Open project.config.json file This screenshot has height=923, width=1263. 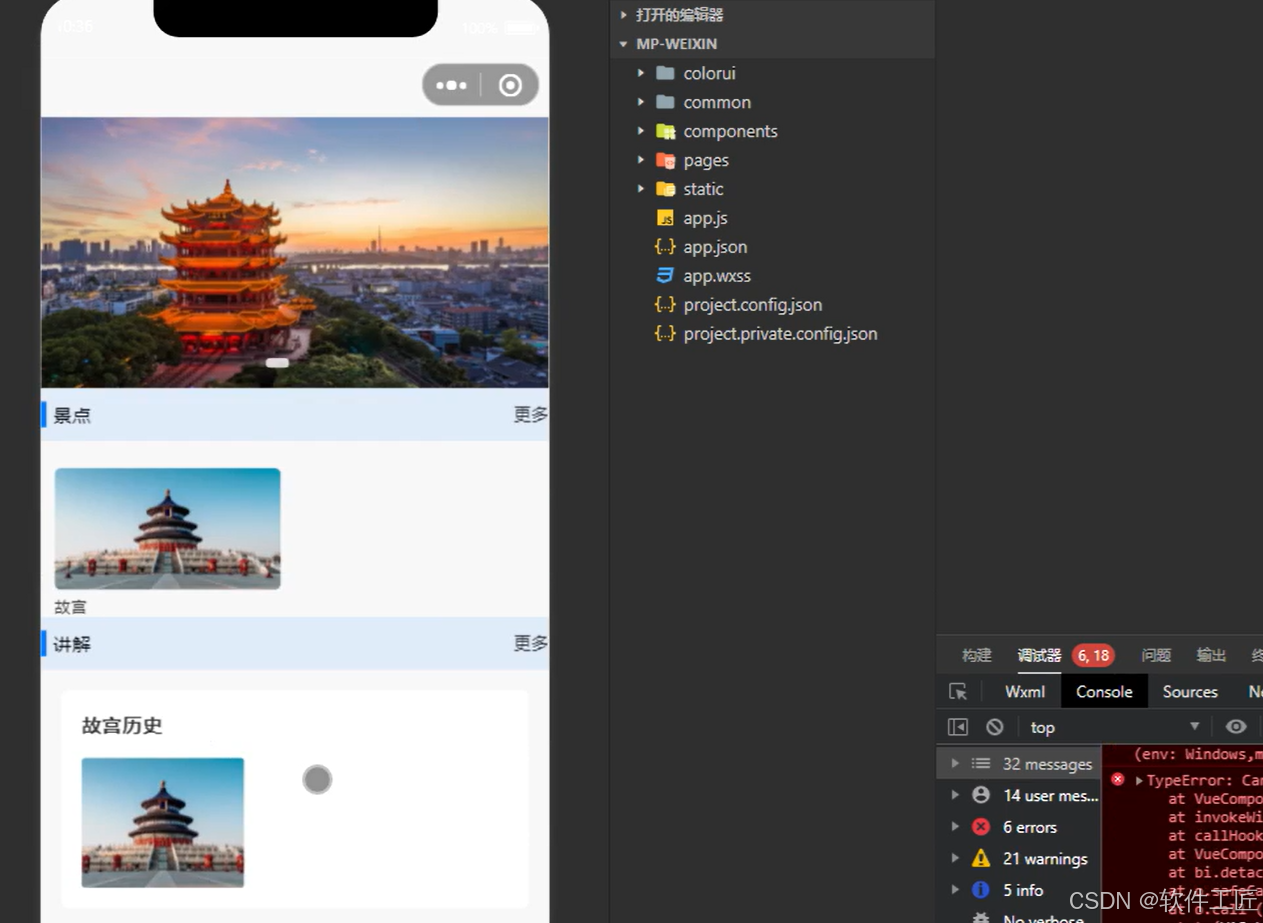753,305
